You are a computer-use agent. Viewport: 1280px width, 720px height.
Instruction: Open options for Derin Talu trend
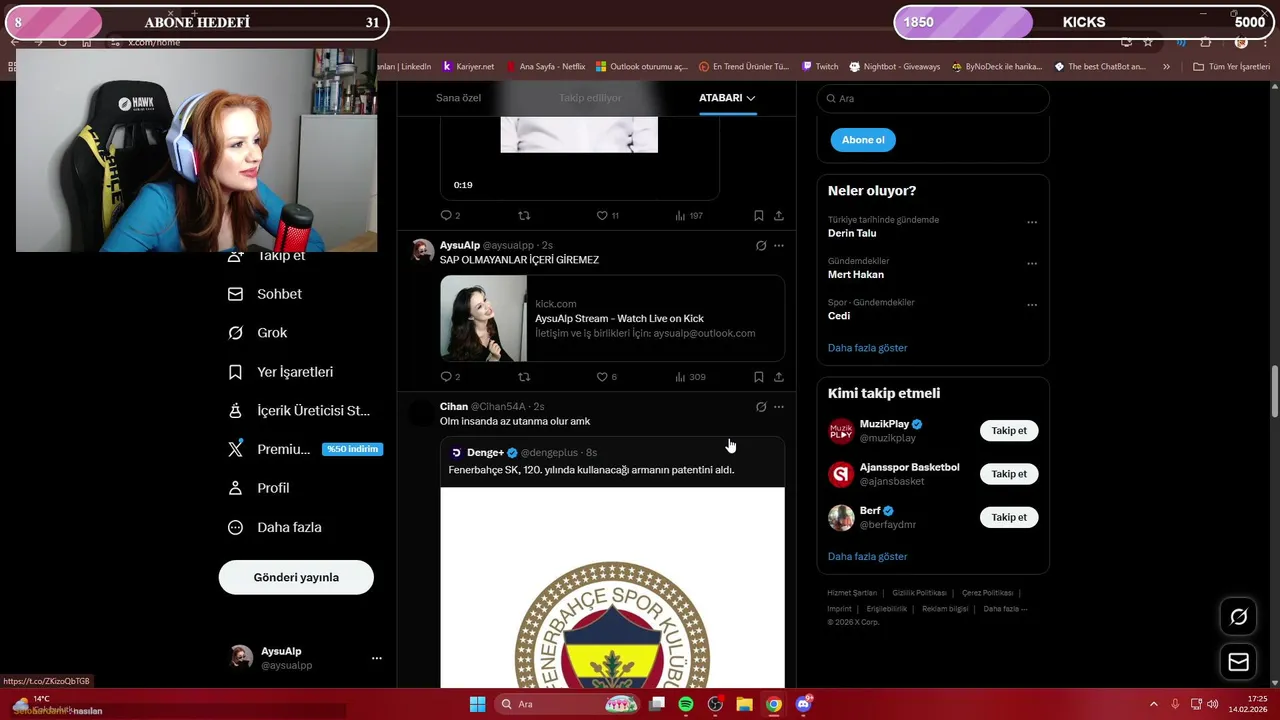[x=1032, y=222]
